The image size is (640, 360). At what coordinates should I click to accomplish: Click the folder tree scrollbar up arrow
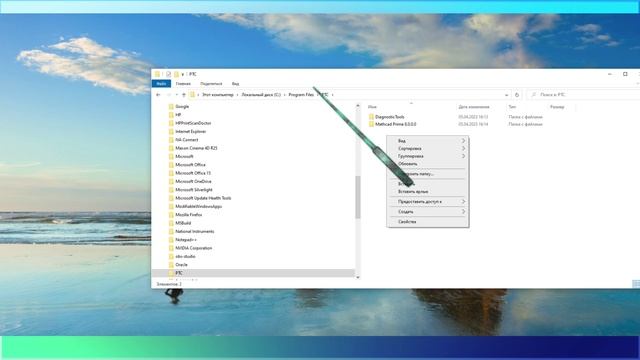tap(358, 106)
